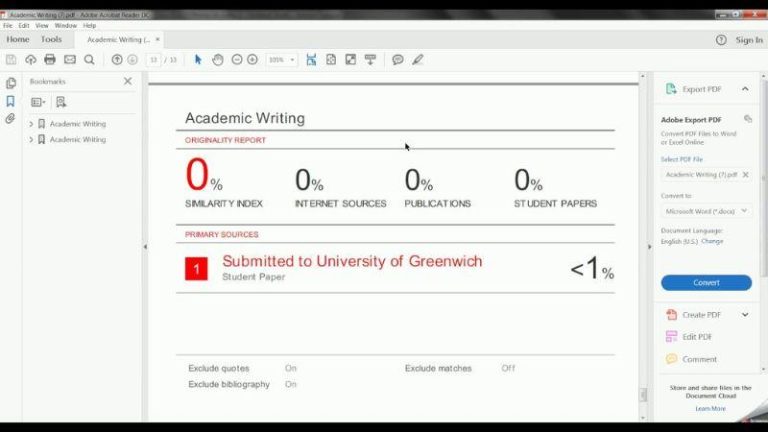Click Submitted to University of Greenwich text
768x432 pixels.
coord(352,261)
